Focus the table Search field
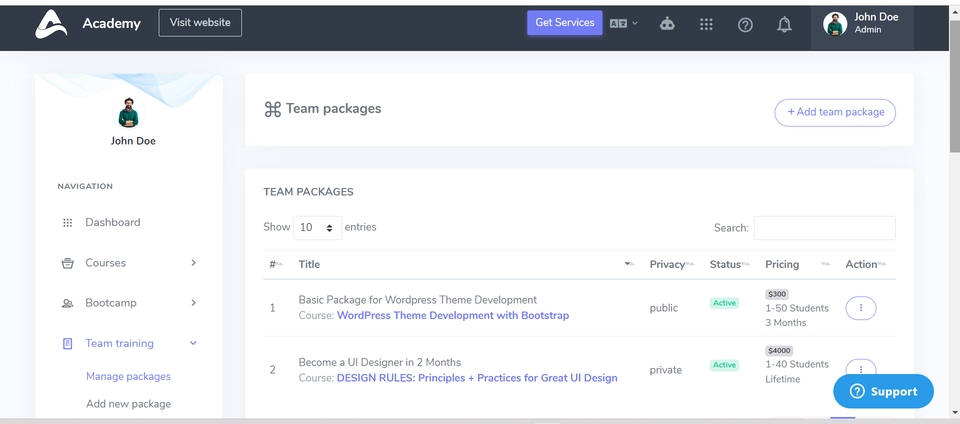 pyautogui.click(x=825, y=228)
